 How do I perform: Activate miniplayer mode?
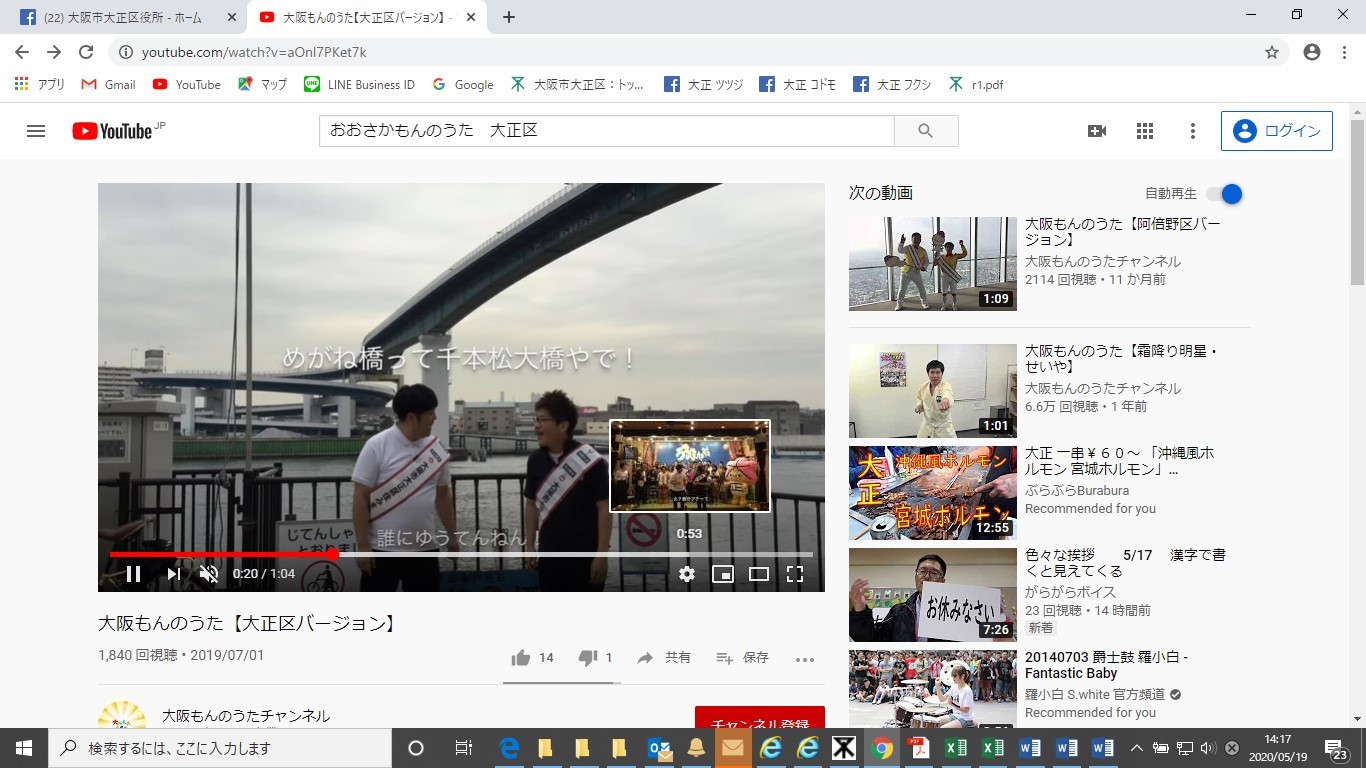[x=722, y=573]
